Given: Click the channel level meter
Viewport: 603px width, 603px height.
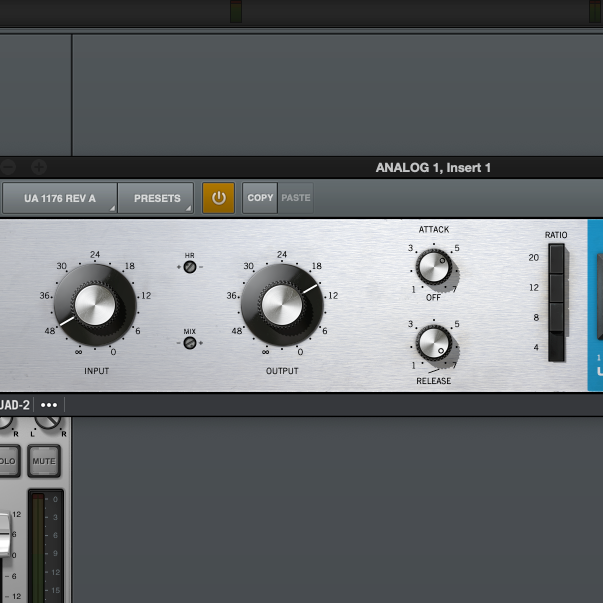Looking at the screenshot, I should tap(38, 548).
